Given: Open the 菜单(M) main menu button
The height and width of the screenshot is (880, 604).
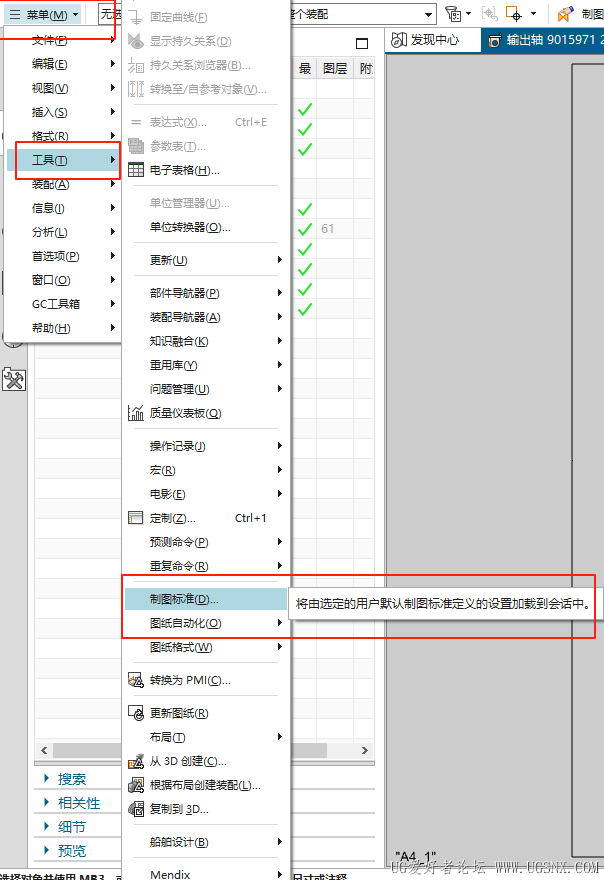Looking at the screenshot, I should pos(44,15).
